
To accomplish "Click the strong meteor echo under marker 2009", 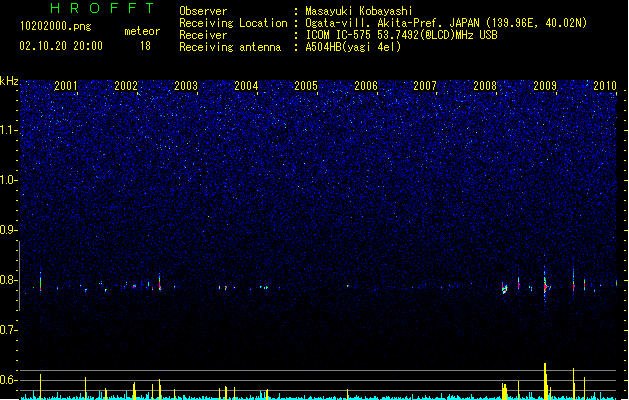I will tap(546, 285).
